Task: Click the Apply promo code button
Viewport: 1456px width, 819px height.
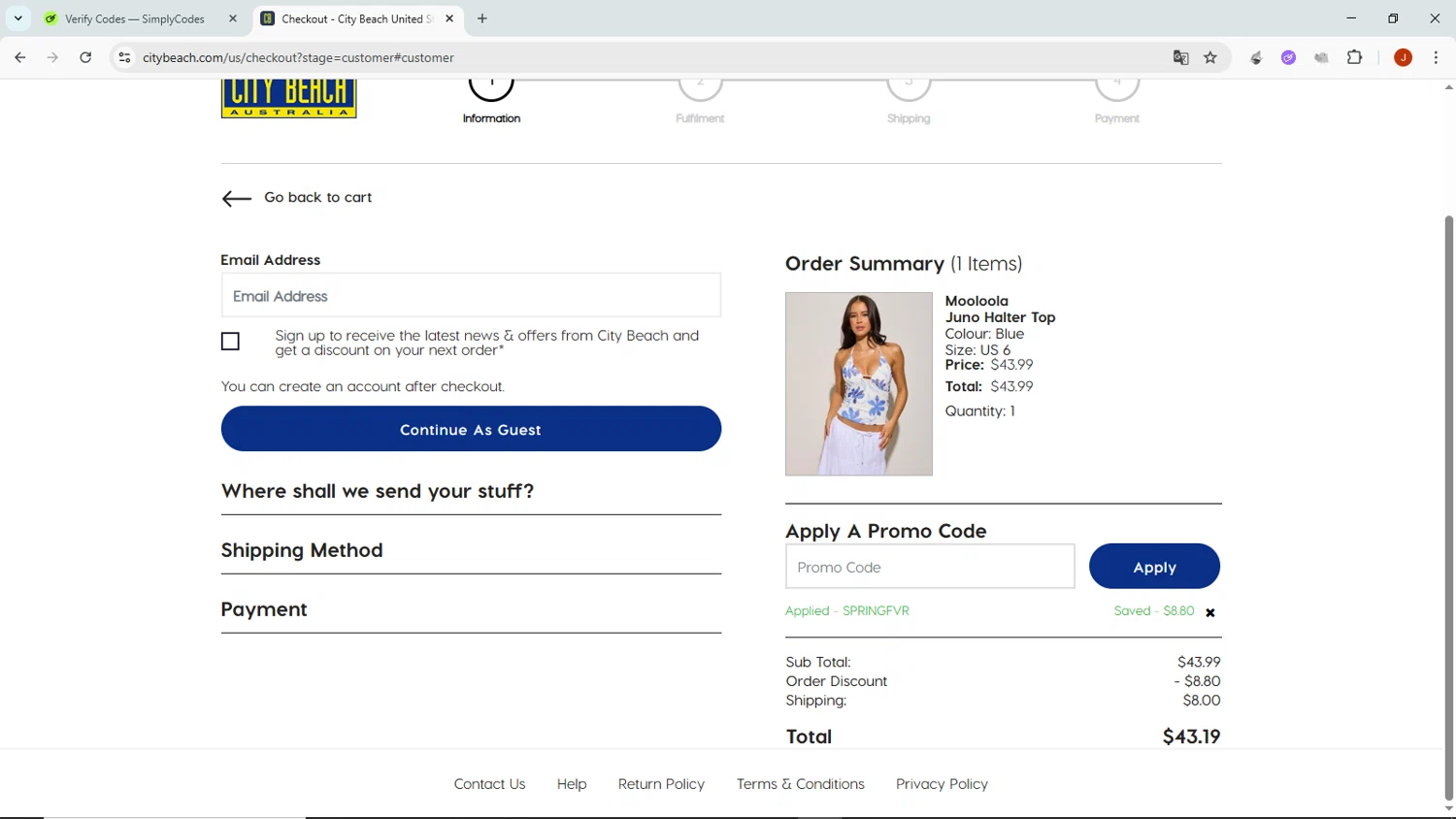Action: point(1154,567)
